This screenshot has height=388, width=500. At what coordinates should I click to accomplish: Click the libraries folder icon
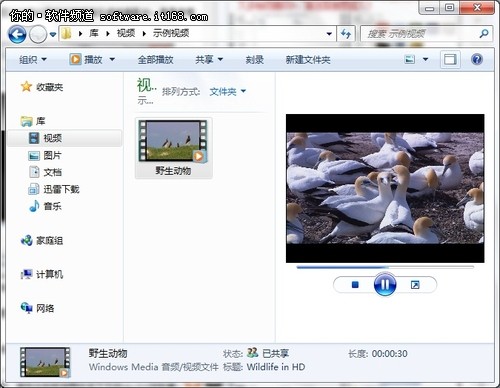click(26, 121)
